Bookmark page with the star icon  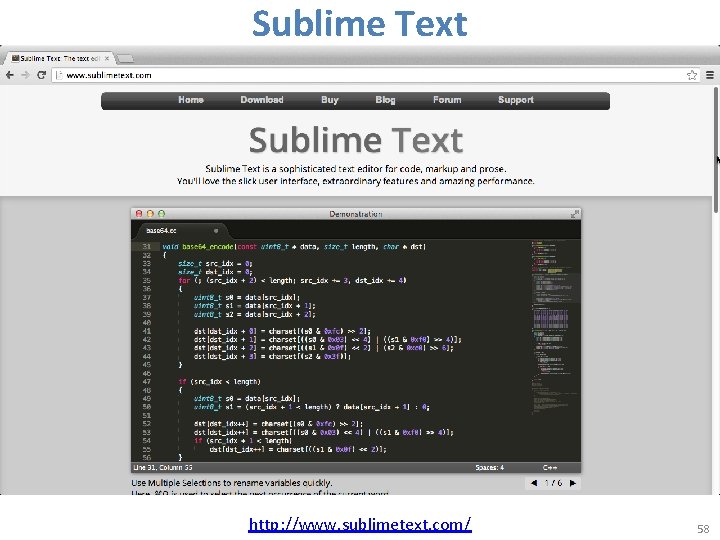(x=692, y=75)
